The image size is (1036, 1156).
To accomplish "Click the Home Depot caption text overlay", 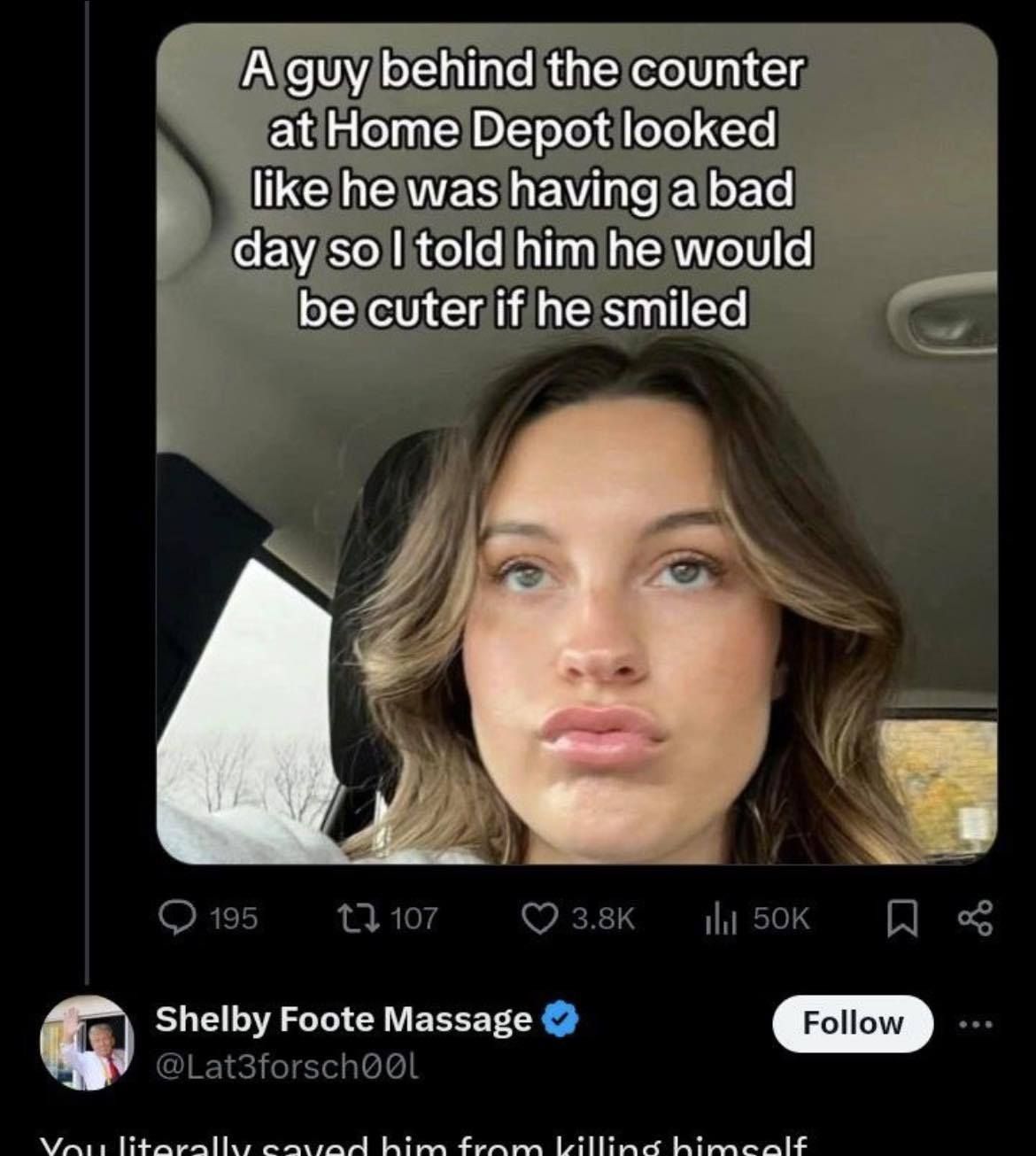I will click(522, 189).
